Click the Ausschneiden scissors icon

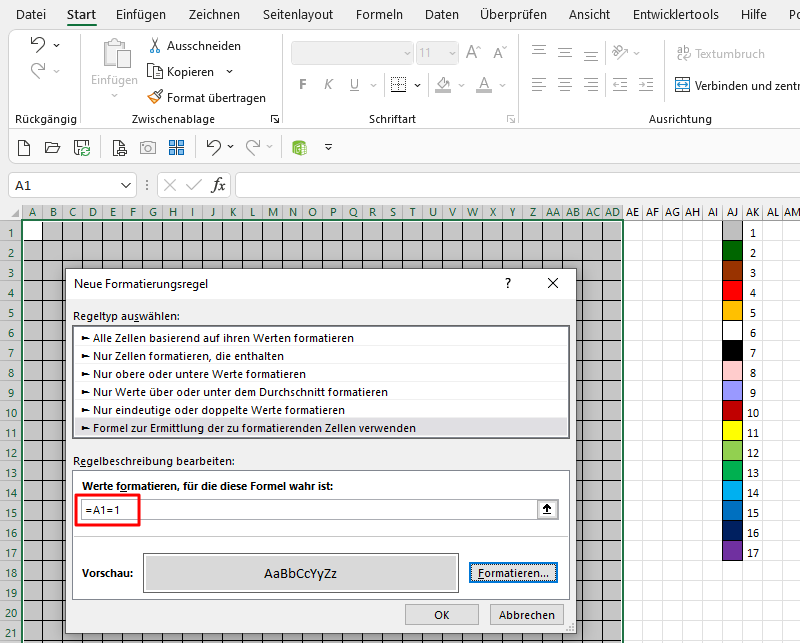[155, 46]
